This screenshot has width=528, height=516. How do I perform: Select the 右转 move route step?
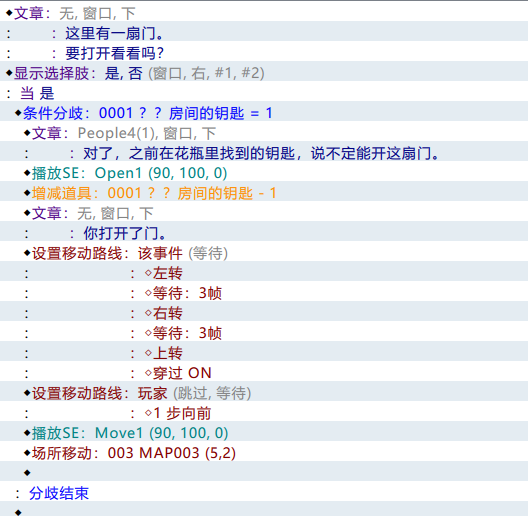pos(264,311)
